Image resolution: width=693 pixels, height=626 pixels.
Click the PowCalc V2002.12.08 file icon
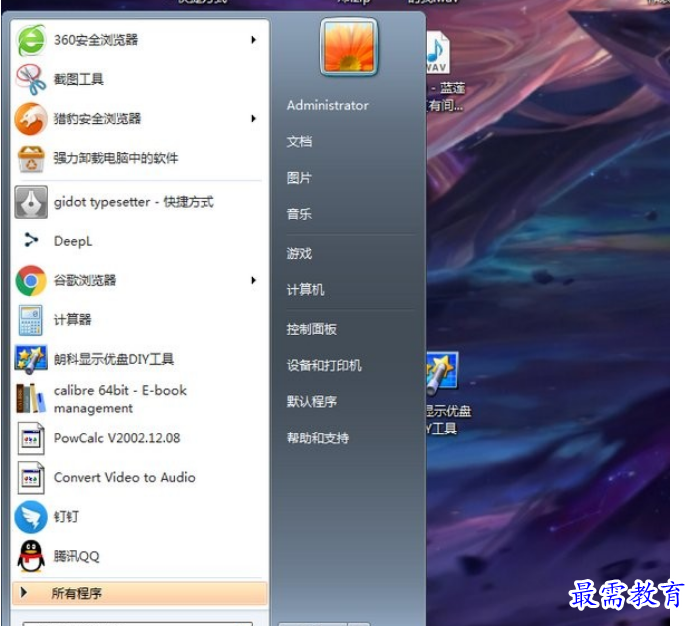(x=30, y=438)
